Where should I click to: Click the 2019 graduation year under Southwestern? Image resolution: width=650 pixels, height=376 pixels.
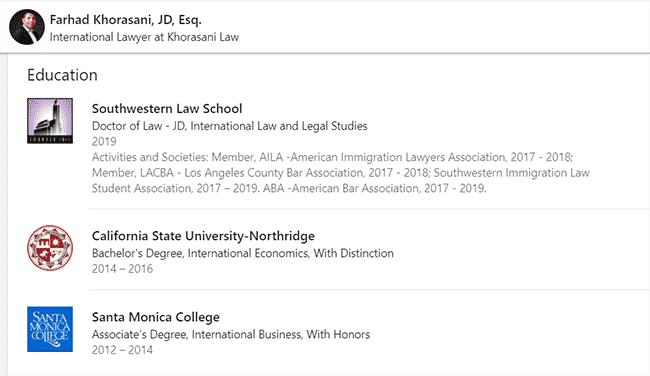104,141
